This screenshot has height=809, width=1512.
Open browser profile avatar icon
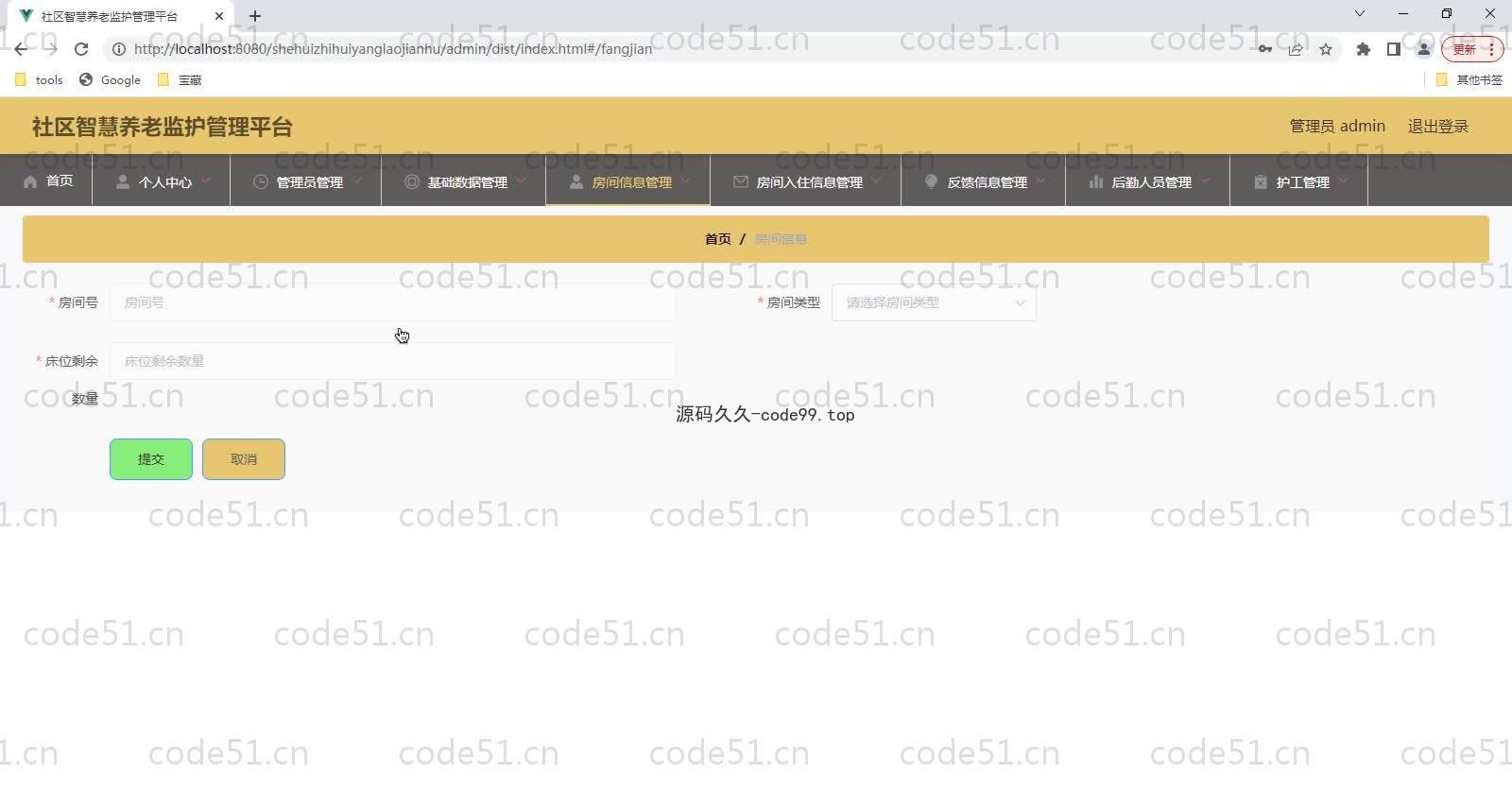(x=1423, y=49)
